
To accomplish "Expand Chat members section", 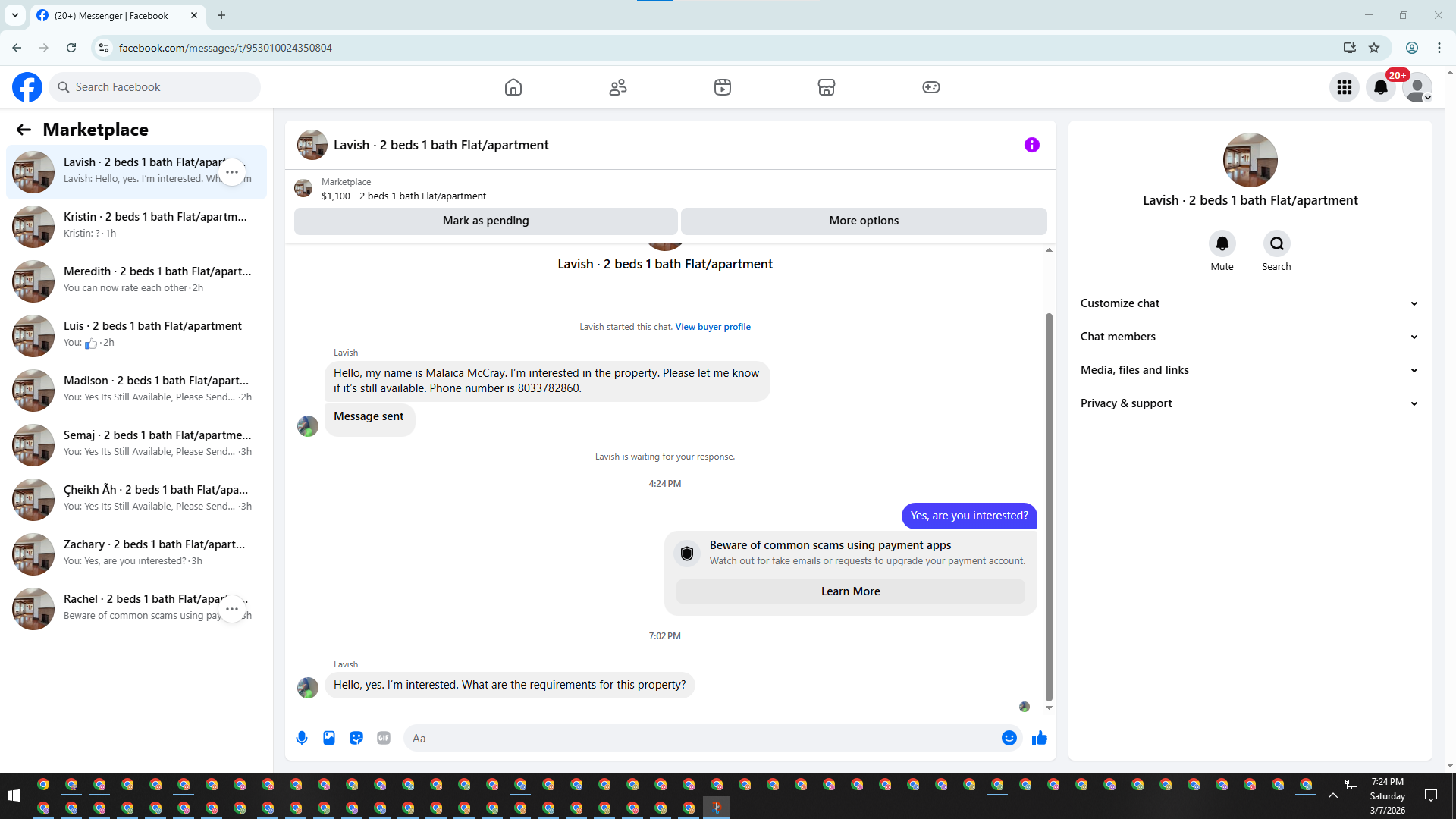I will tap(1250, 337).
